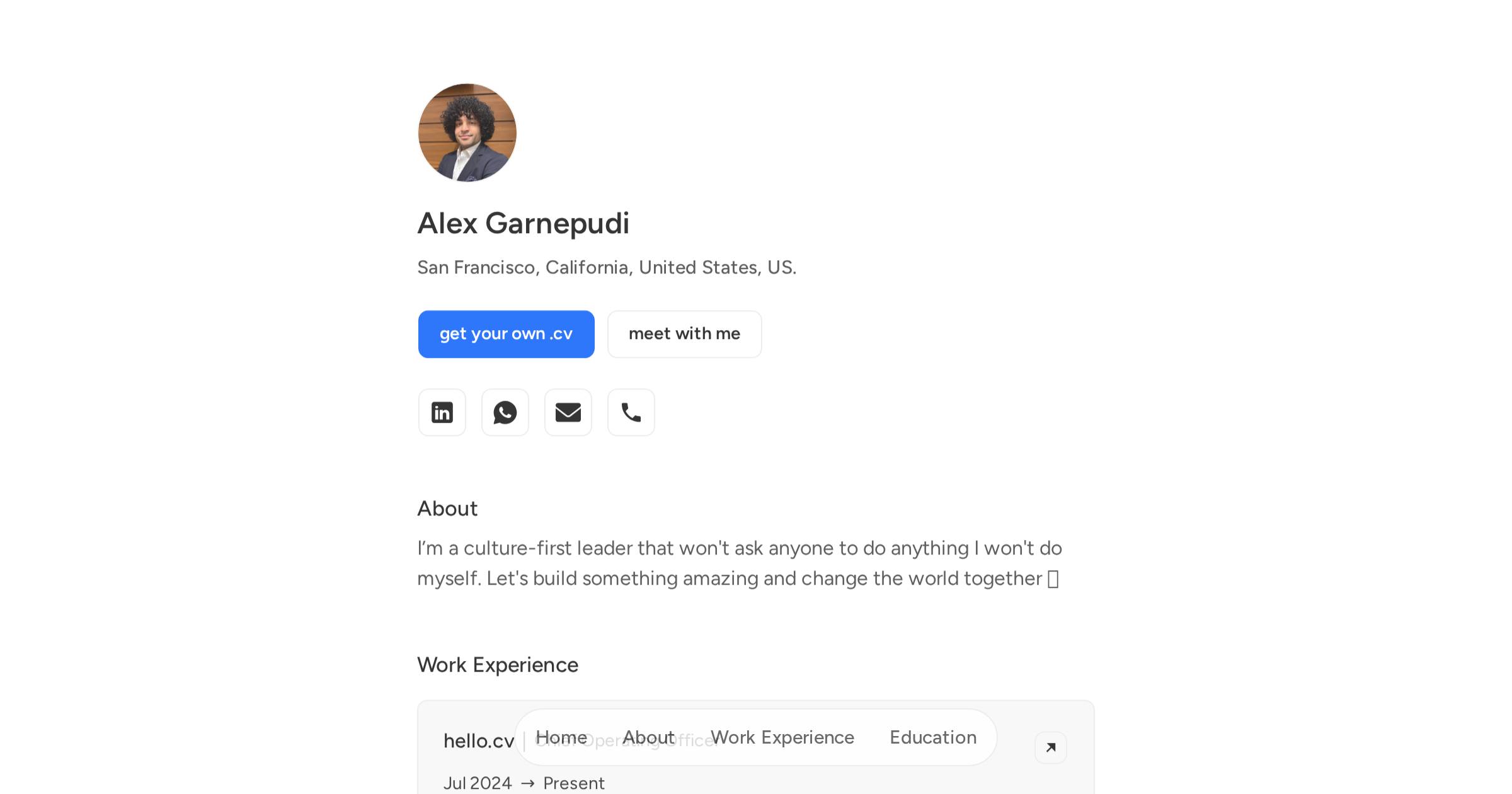Click the 'Jul 2024 → Present' date range
Image resolution: width=1512 pixels, height=794 pixels.
(524, 783)
